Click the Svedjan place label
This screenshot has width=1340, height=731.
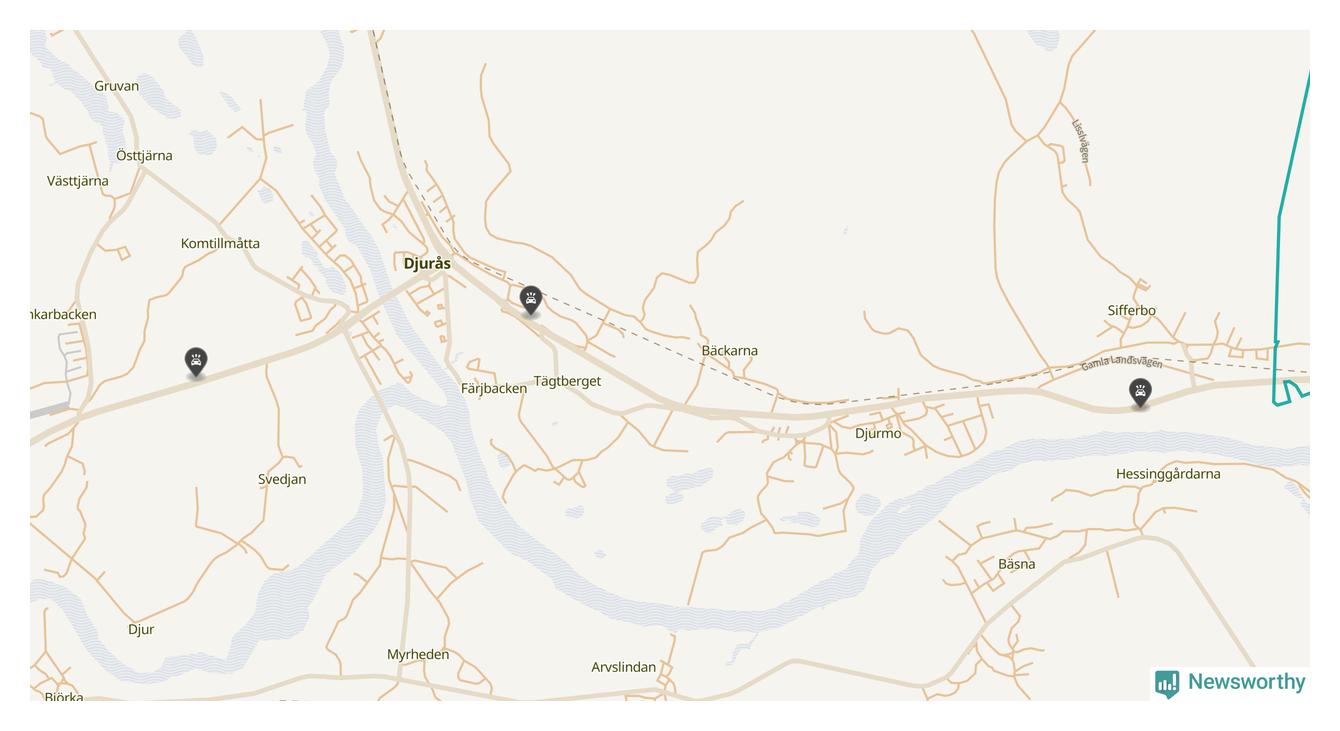pos(282,480)
